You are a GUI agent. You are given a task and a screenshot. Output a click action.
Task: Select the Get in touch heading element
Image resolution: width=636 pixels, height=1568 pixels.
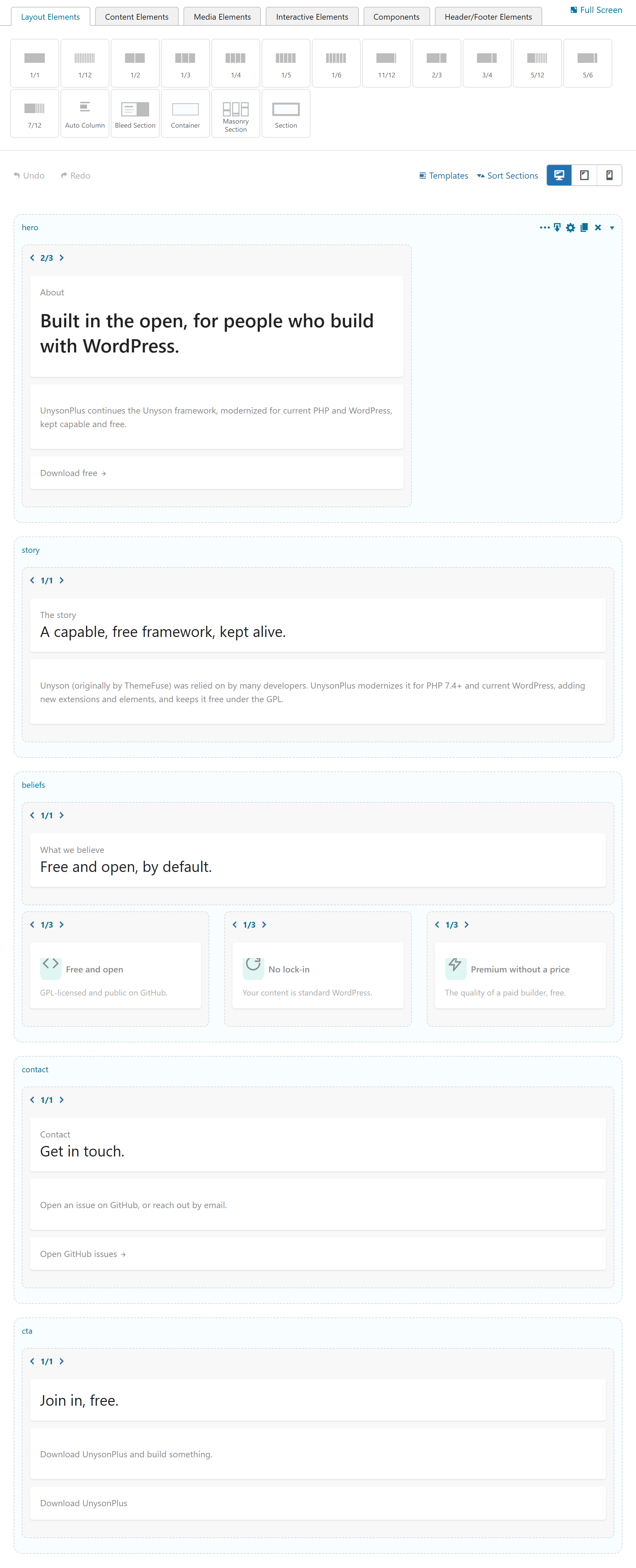(x=318, y=1144)
